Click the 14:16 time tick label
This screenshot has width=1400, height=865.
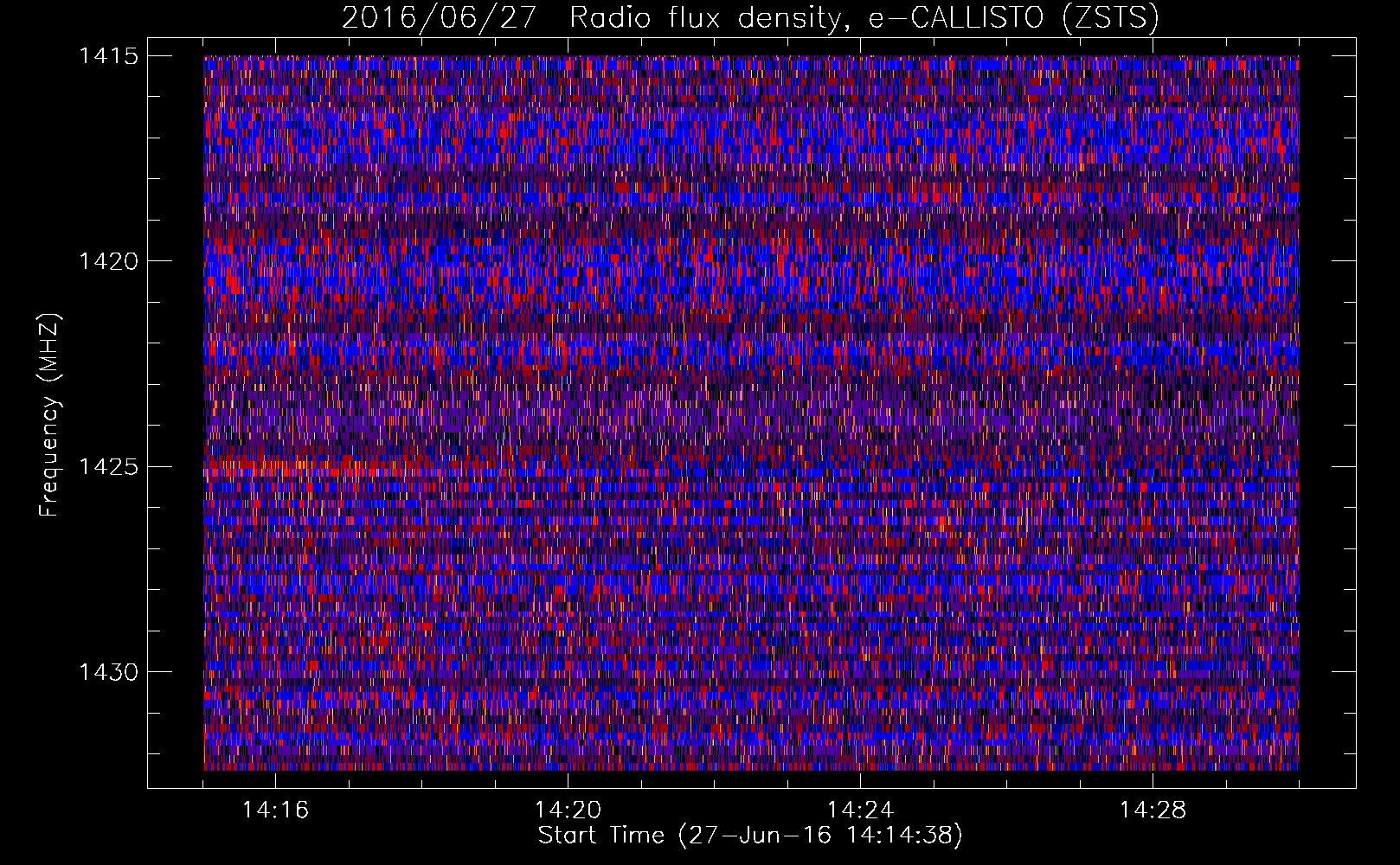[275, 810]
